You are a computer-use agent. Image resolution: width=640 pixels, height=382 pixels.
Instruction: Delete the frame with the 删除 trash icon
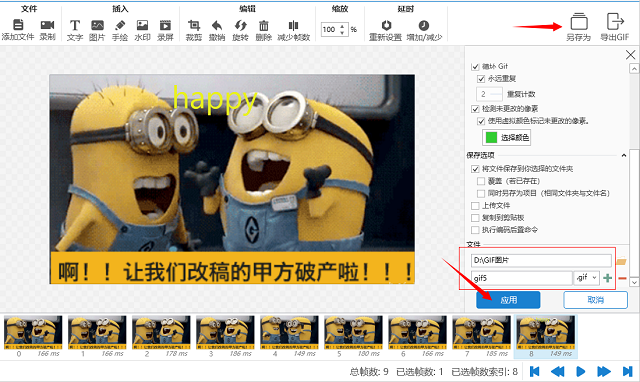[x=264, y=25]
